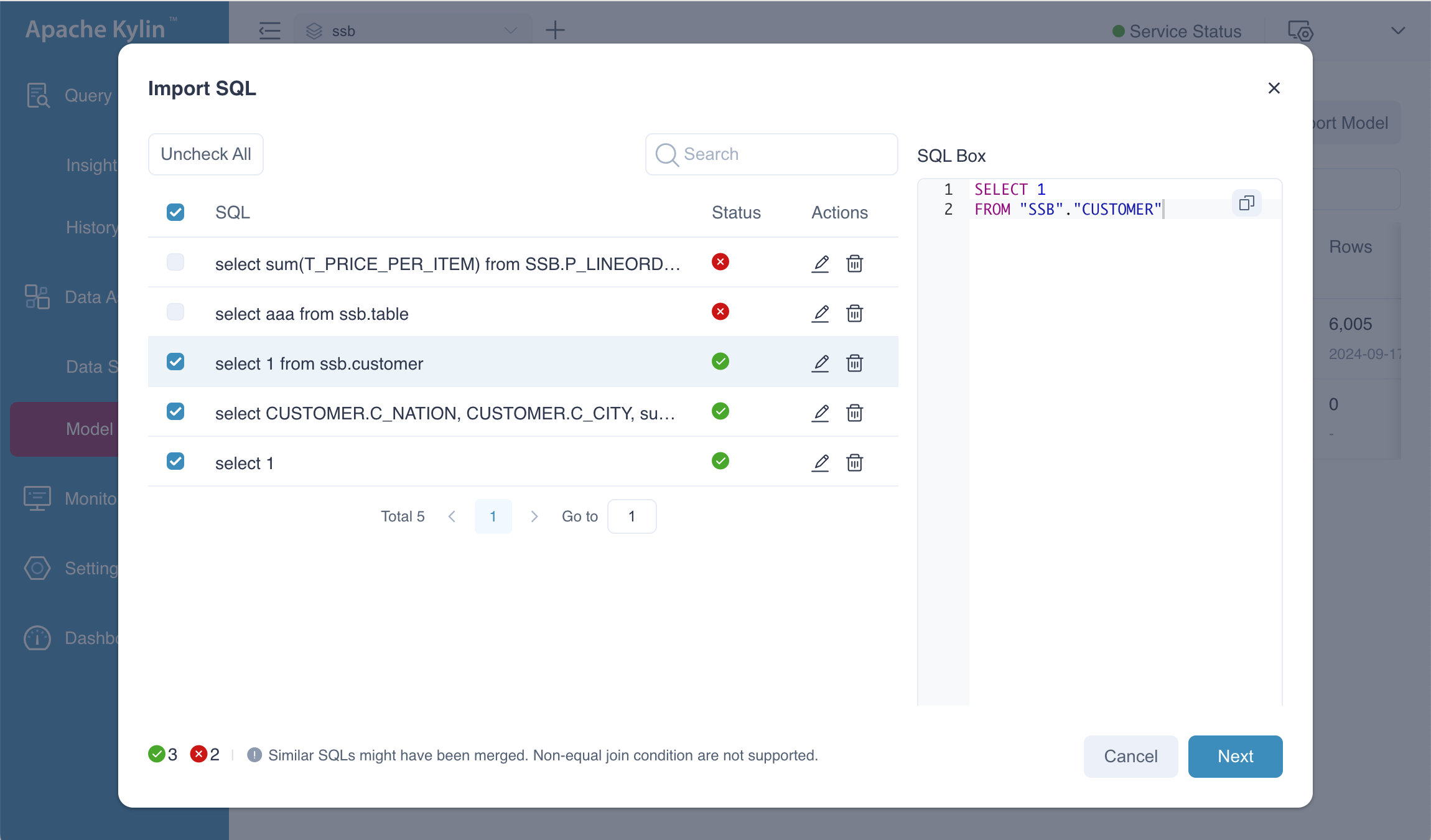Delete the CUSTOMER.C_NATION SQL row

pos(854,413)
